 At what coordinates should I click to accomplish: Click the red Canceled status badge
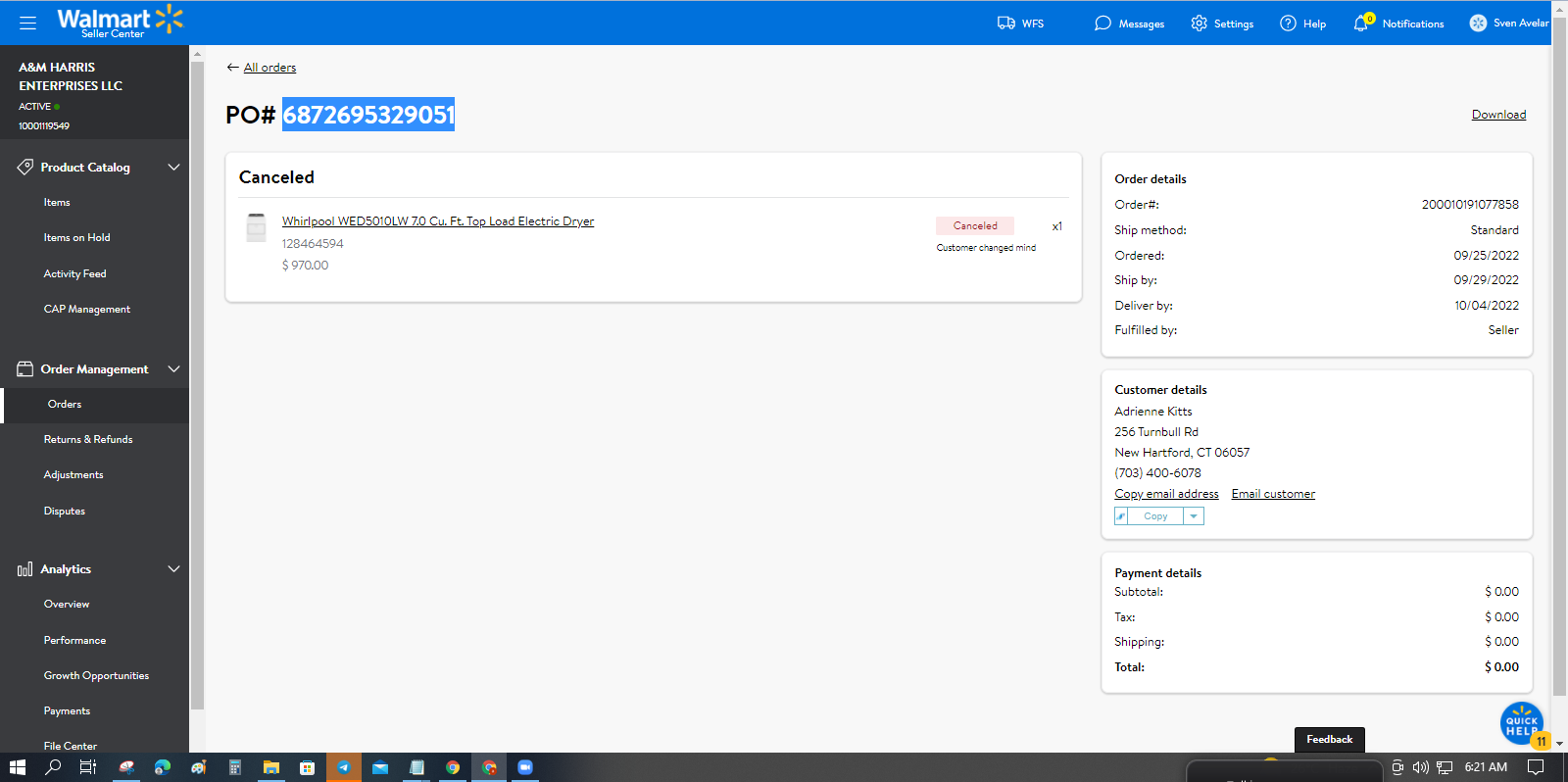[x=975, y=225]
